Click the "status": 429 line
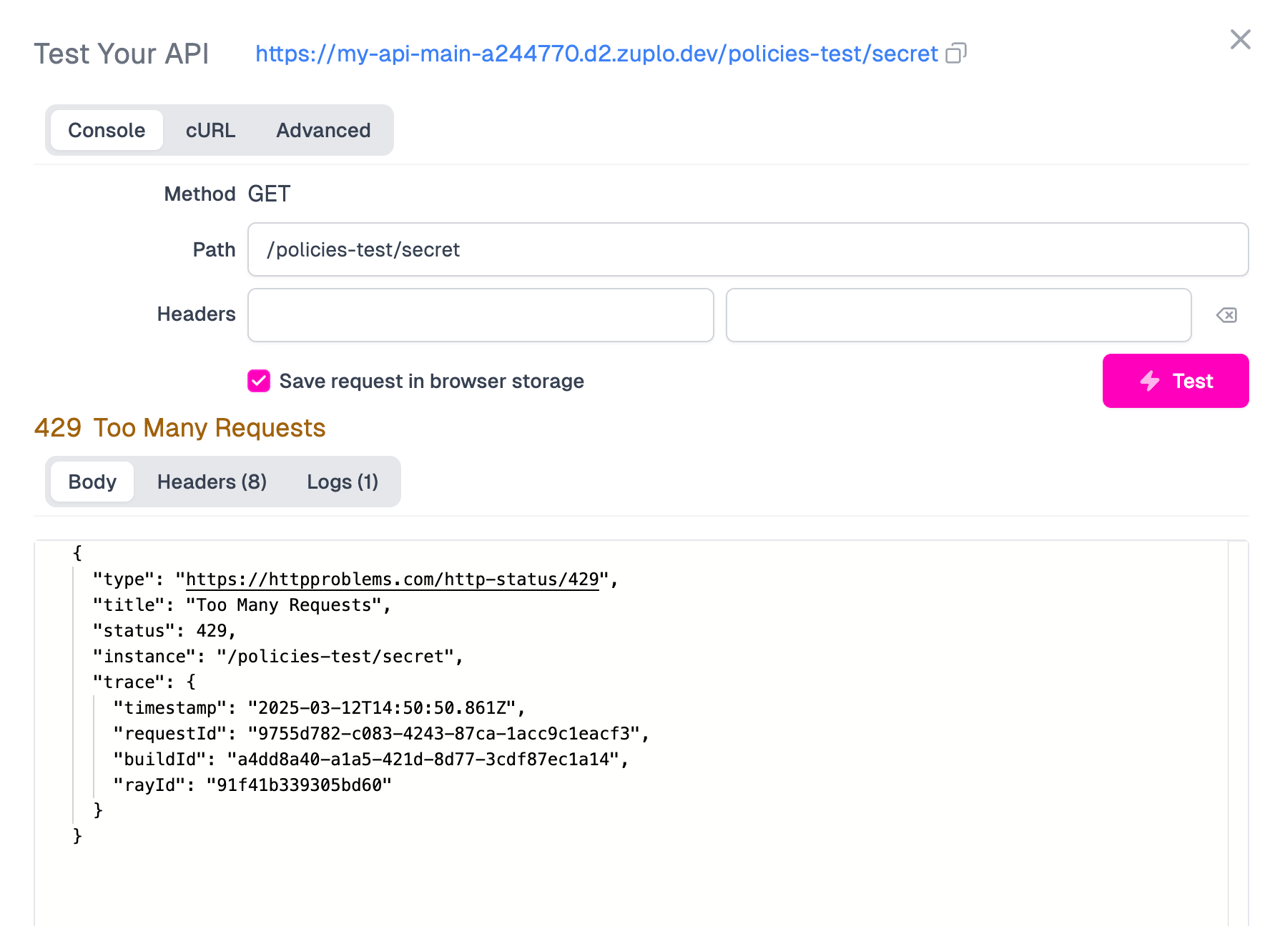1280x926 pixels. point(165,631)
